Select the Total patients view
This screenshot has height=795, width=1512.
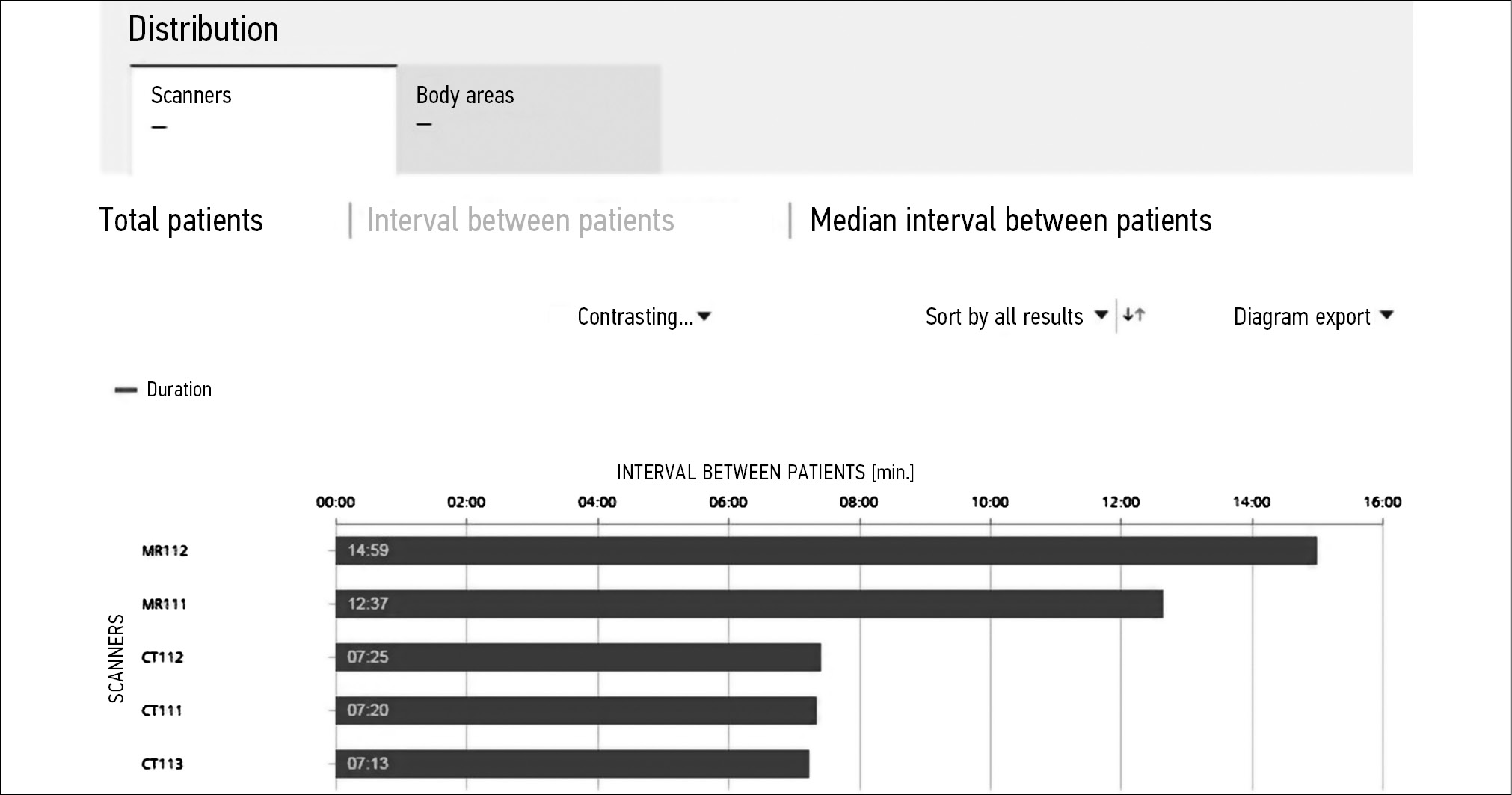pos(181,221)
